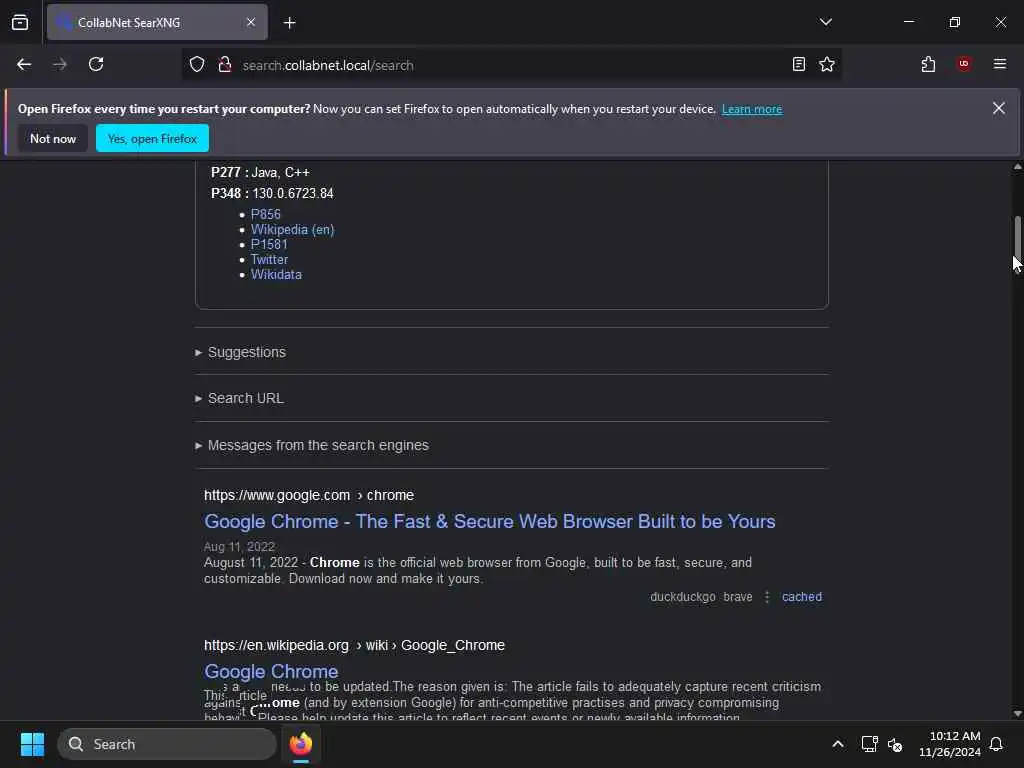Open network display tray icon
The width and height of the screenshot is (1024, 768).
(x=869, y=744)
